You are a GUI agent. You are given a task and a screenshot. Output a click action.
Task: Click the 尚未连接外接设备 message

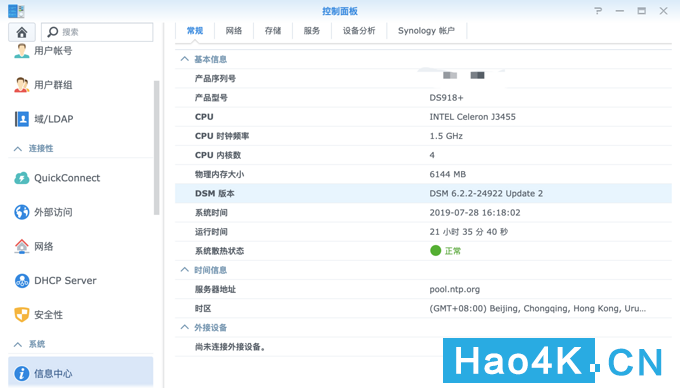(x=230, y=347)
